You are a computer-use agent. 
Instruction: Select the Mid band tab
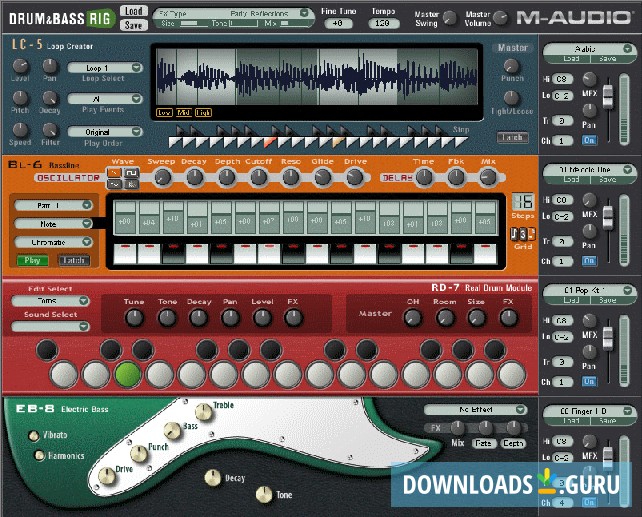(x=184, y=113)
